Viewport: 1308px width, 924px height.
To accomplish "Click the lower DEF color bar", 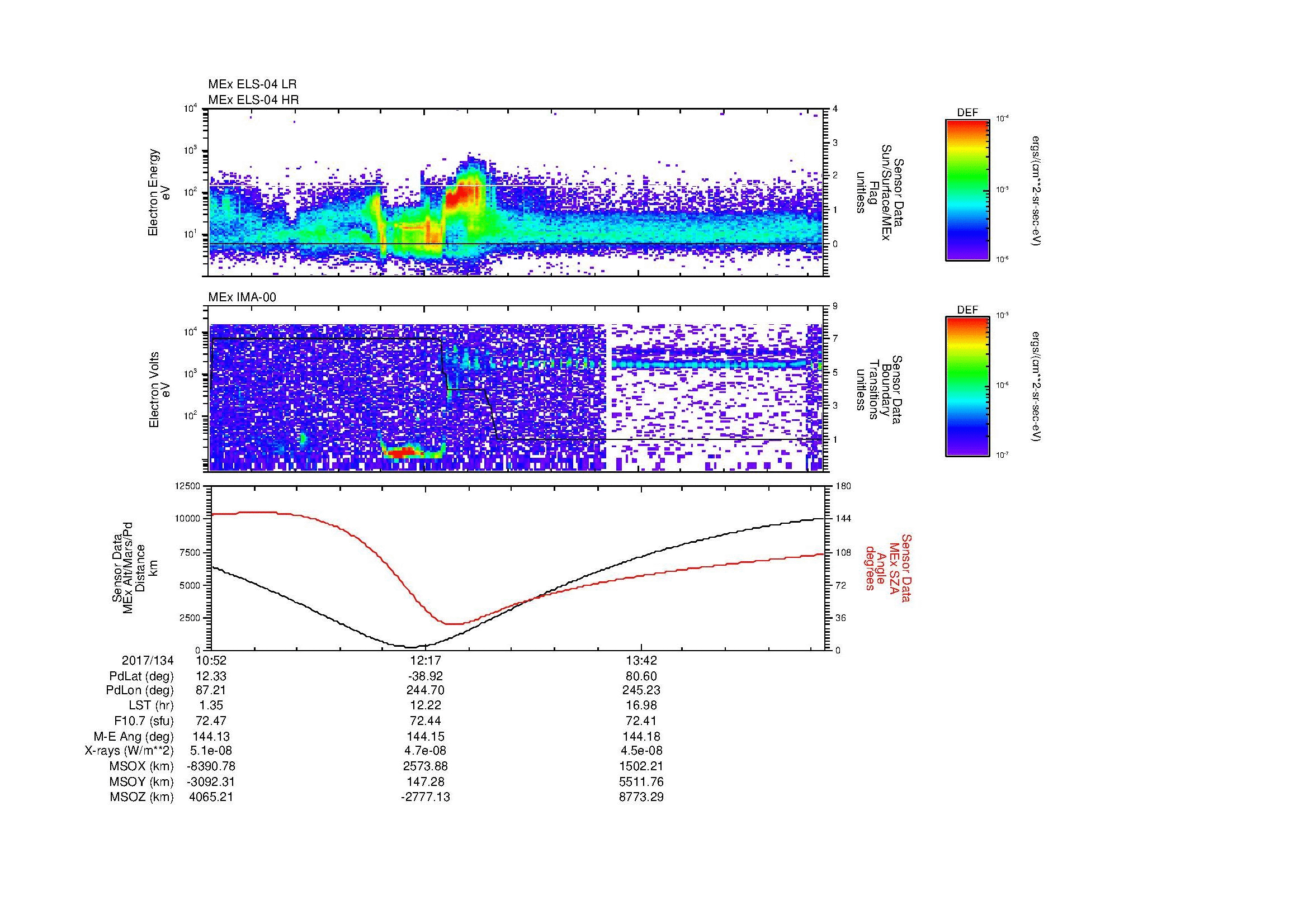I will click(967, 387).
